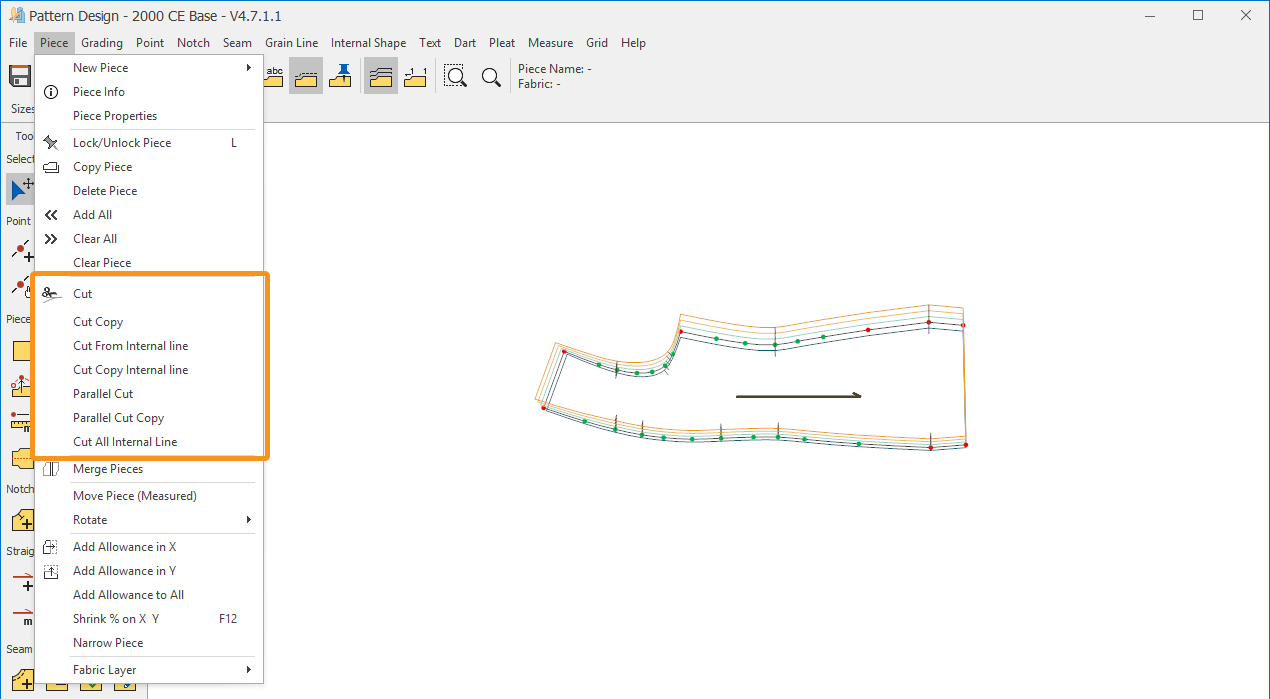This screenshot has width=1270, height=699.
Task: Click the grain line arrow on pattern
Action: pos(798,396)
